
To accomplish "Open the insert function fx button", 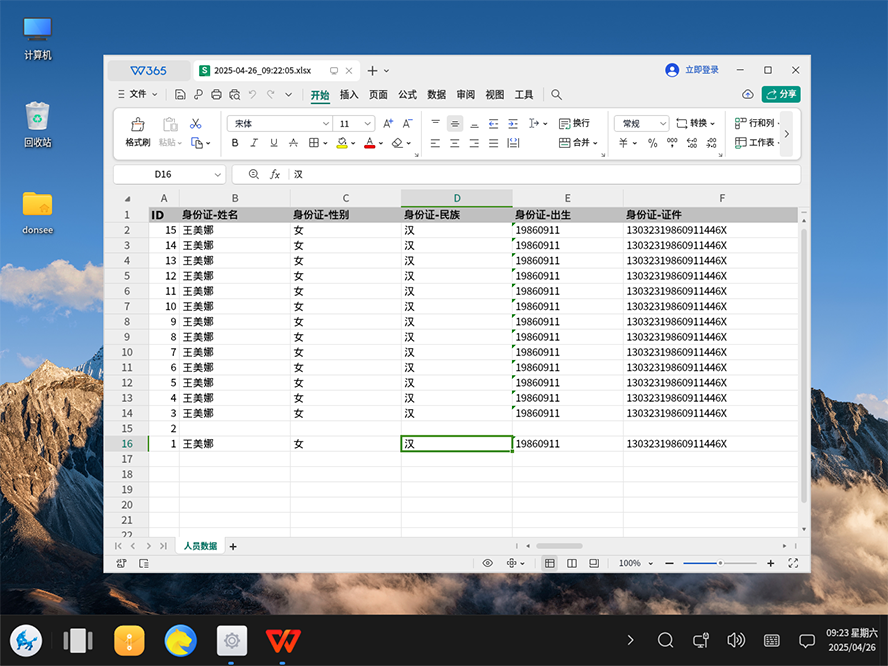I will [275, 174].
